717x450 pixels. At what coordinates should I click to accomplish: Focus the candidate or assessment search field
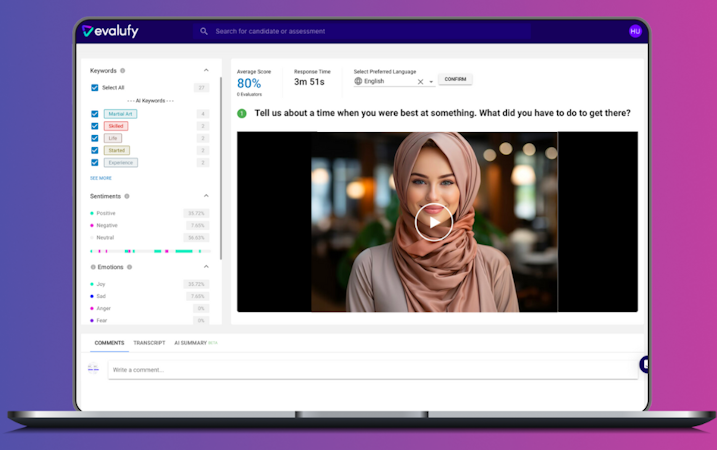click(361, 31)
